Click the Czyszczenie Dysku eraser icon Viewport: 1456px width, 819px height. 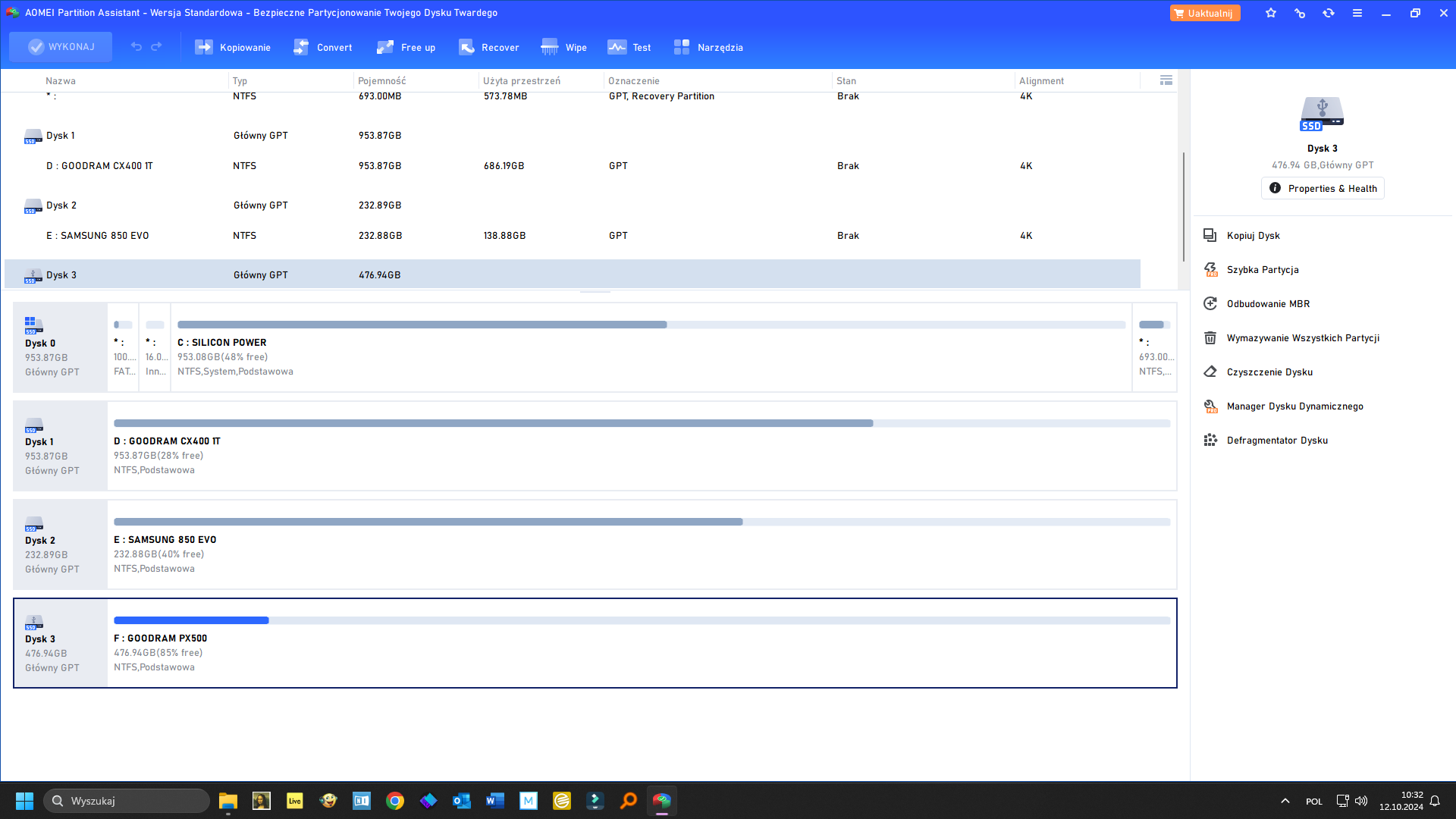[x=1210, y=372]
